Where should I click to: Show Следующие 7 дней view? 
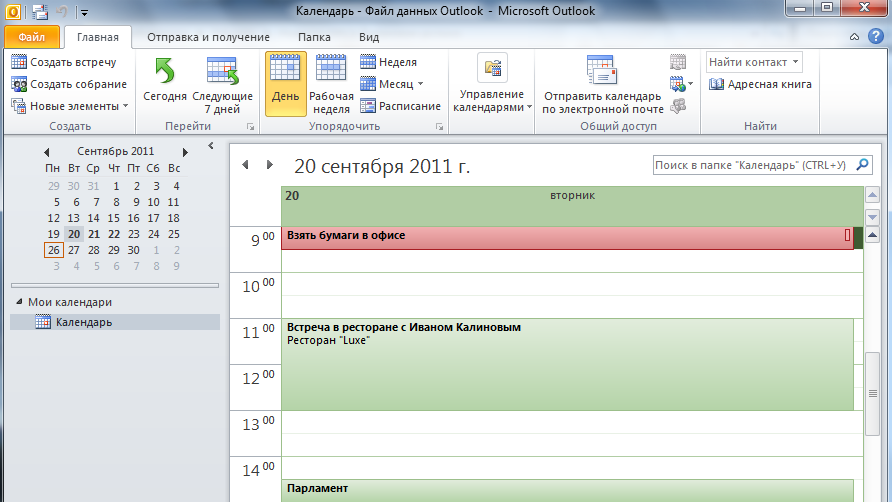(x=222, y=84)
